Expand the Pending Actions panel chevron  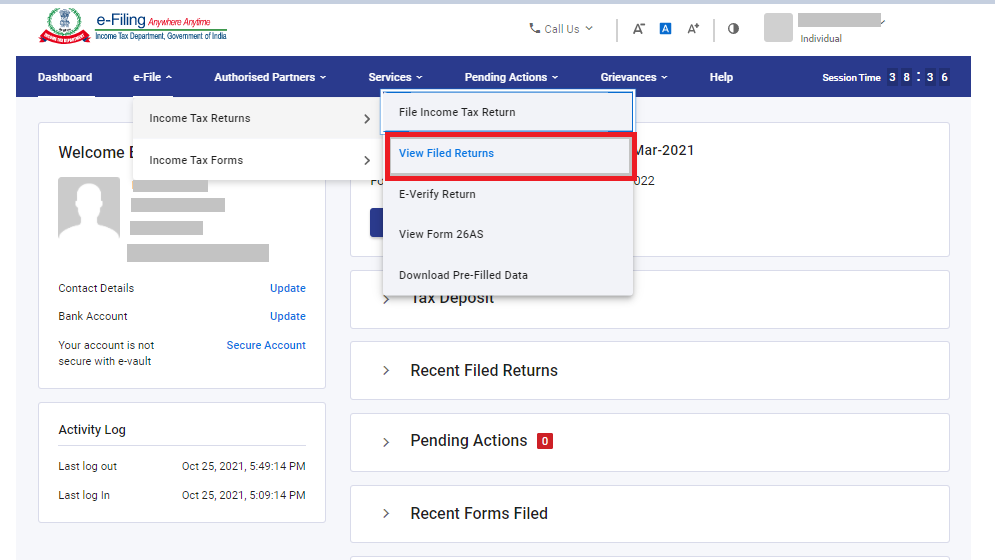click(x=386, y=441)
